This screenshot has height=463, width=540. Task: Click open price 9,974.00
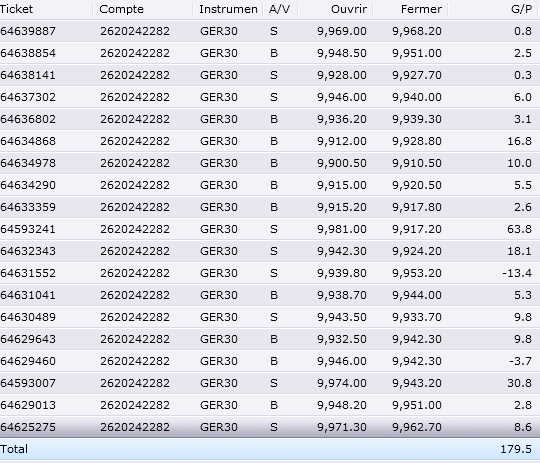[342, 383]
